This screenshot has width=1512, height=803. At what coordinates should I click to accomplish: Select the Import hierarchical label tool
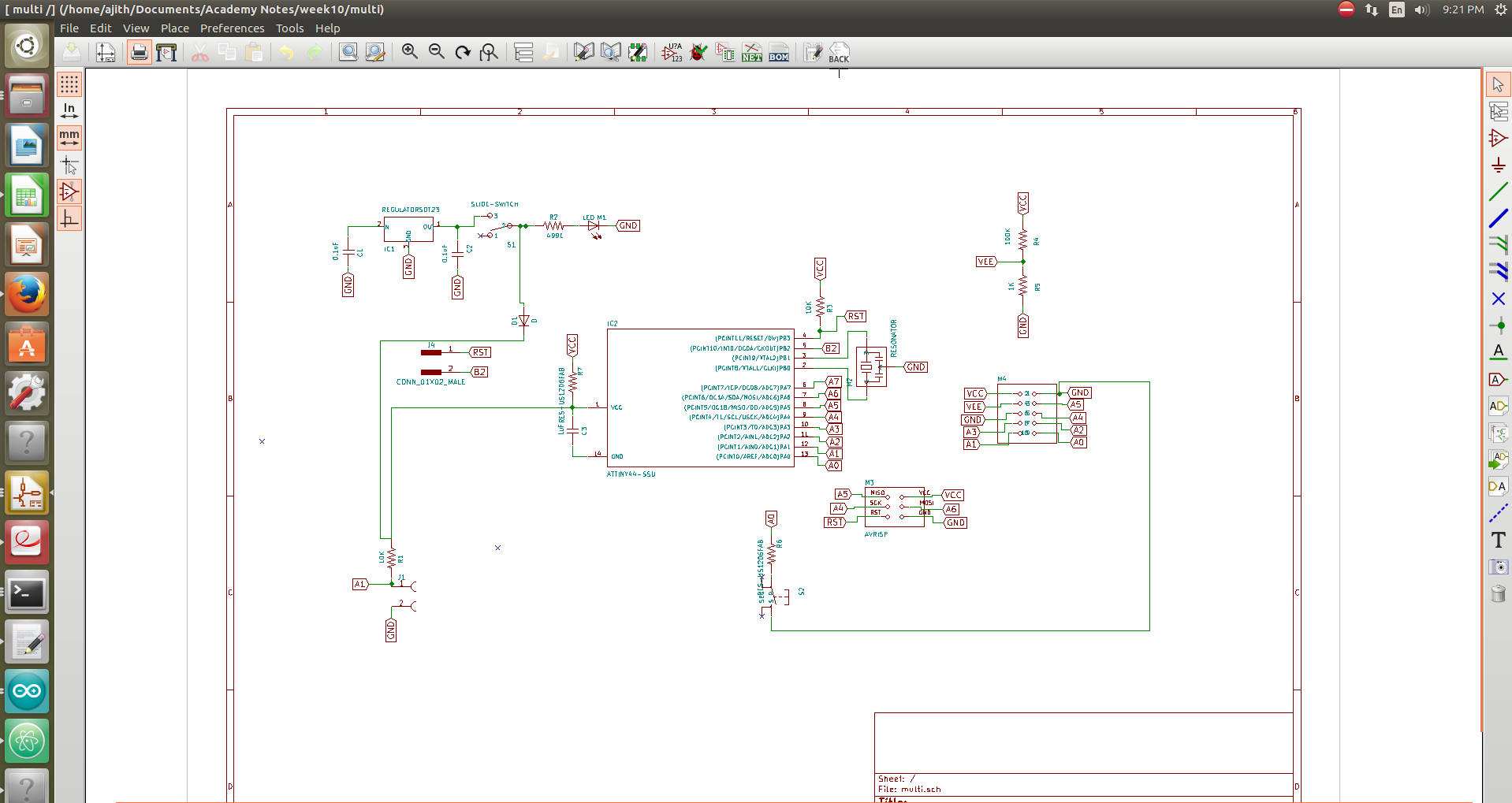pos(1499,459)
